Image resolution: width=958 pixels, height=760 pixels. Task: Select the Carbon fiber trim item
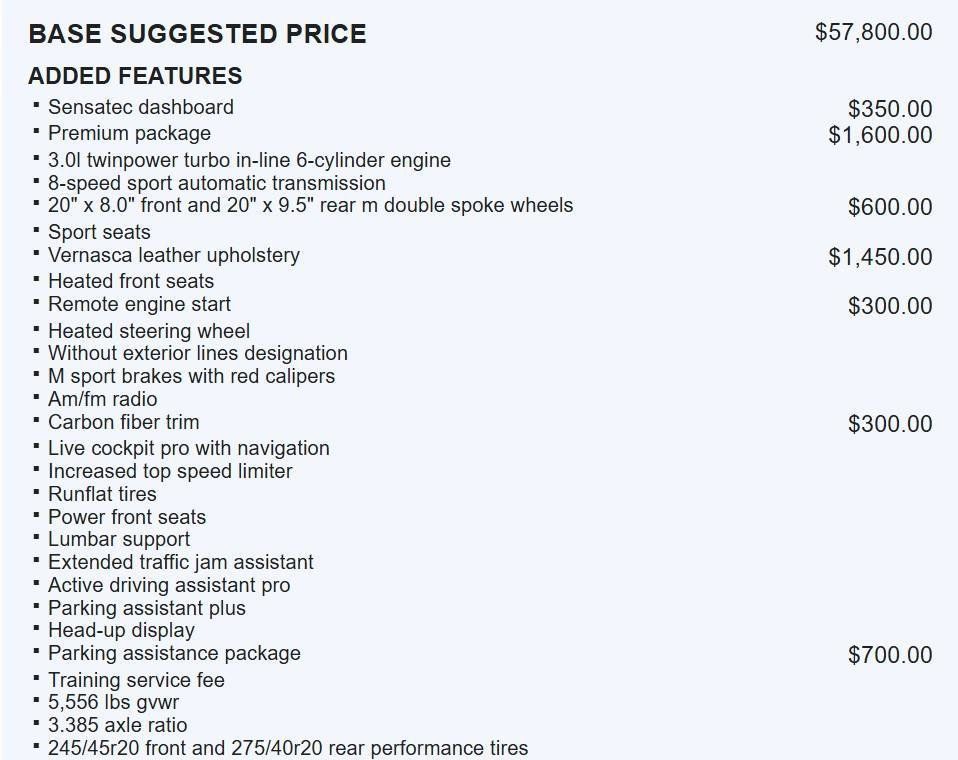point(123,422)
